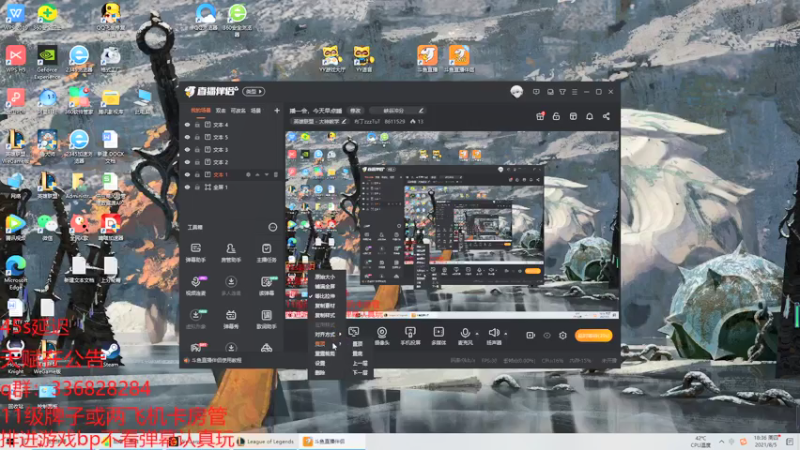The height and width of the screenshot is (450, 800).
Task: Add a new scene with plus icon
Action: click(277, 110)
